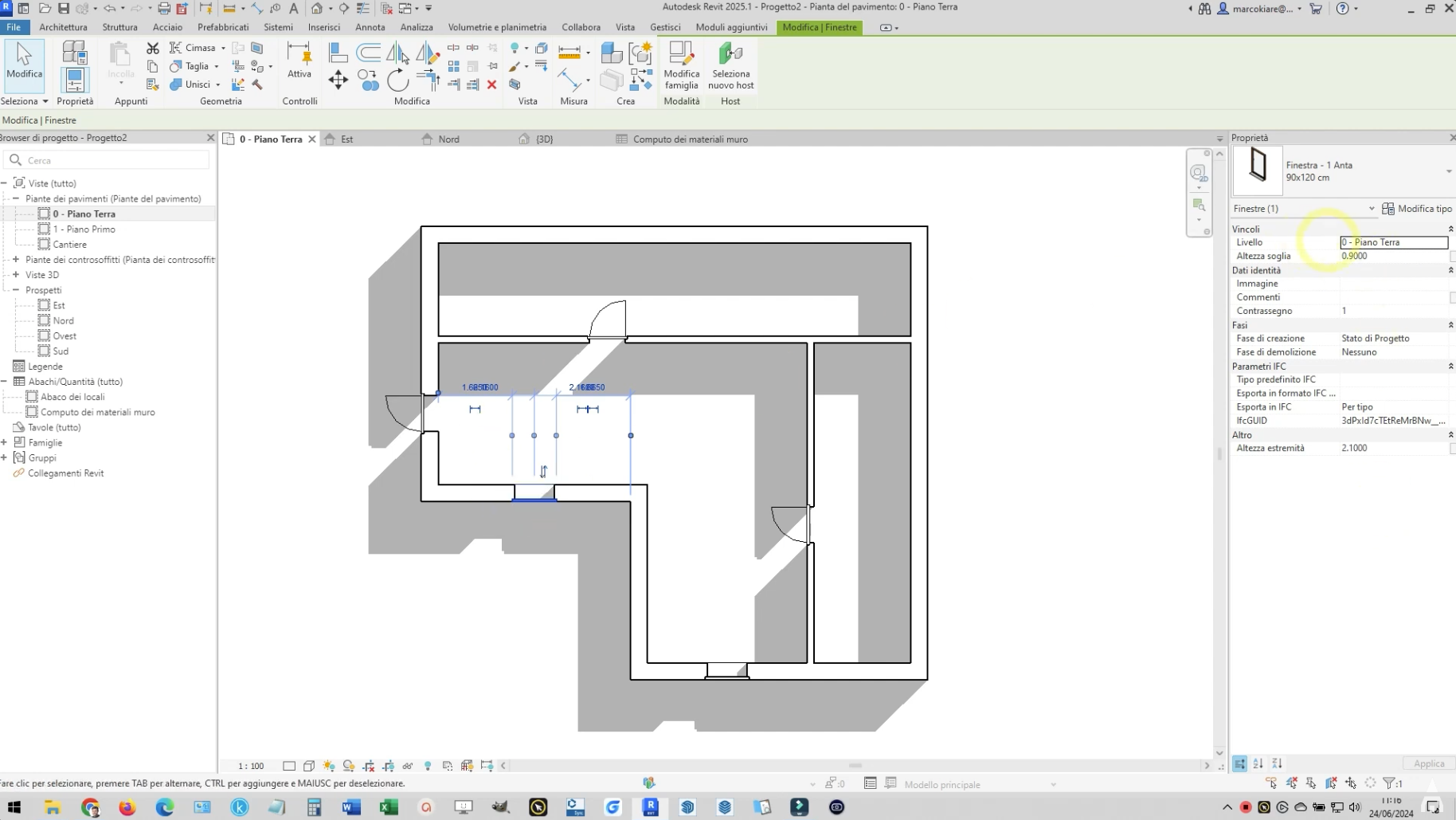Click the Cut scissors icon

point(153,49)
